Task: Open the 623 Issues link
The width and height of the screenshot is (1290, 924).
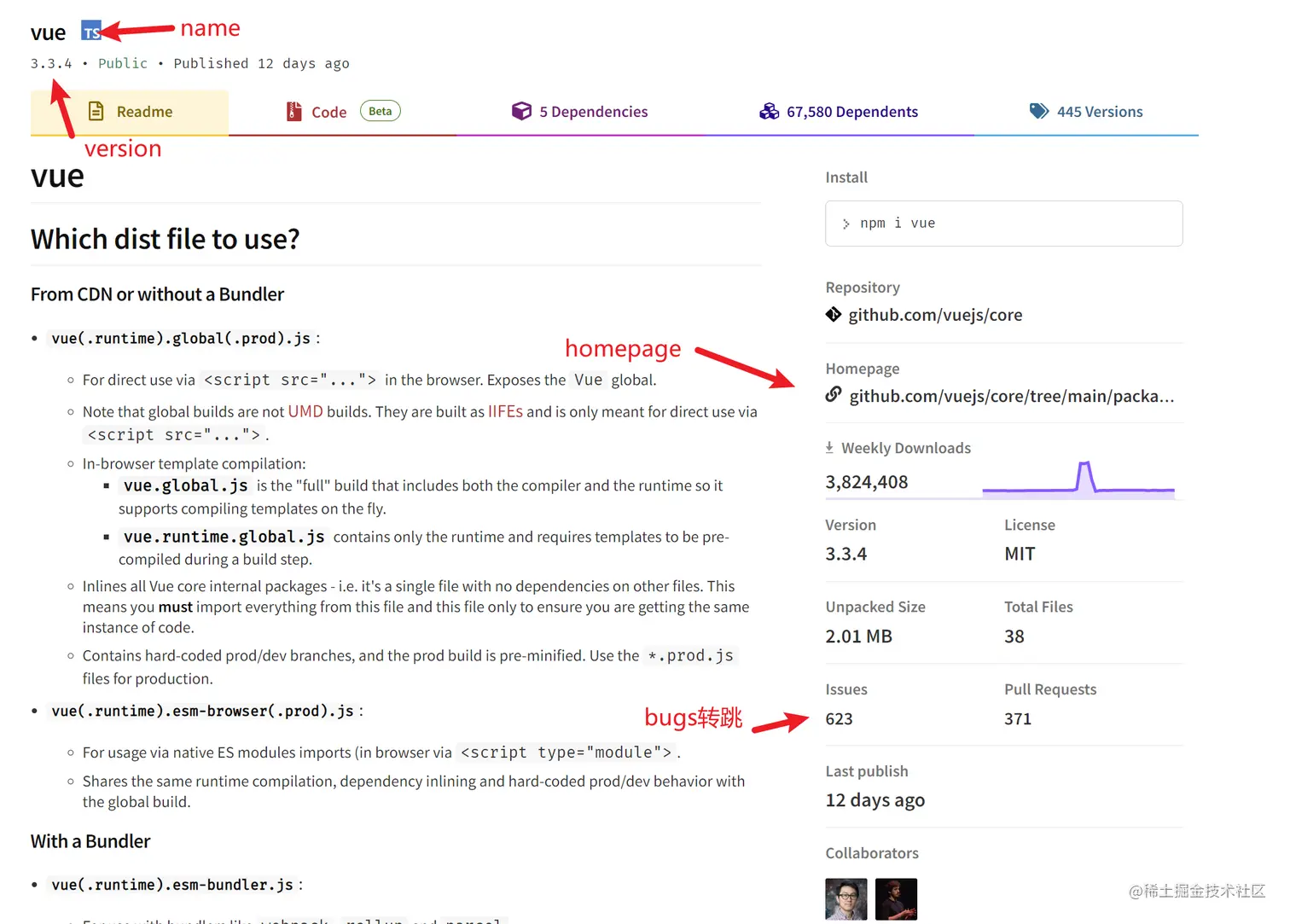Action: [839, 718]
